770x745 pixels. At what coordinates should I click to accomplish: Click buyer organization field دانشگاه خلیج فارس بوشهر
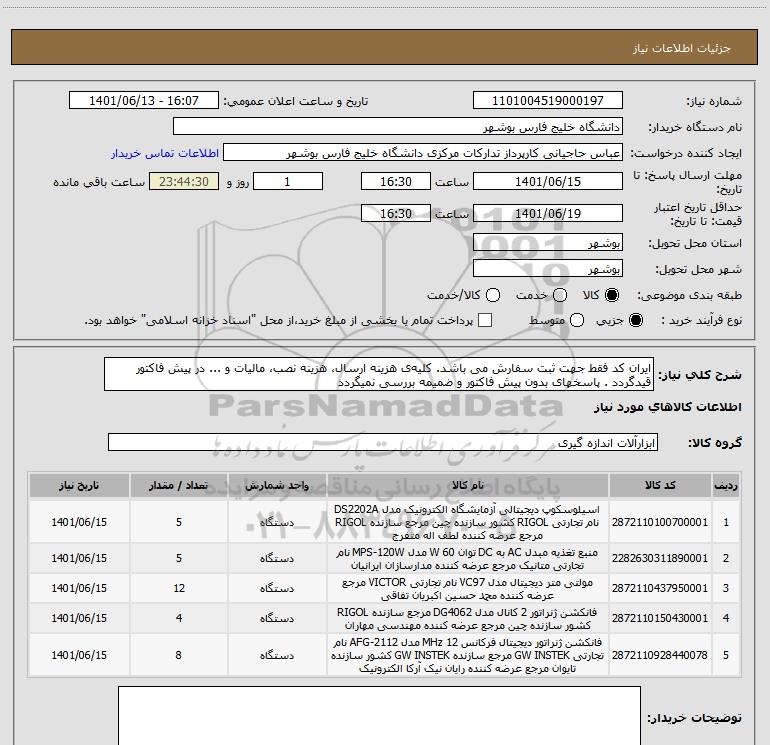click(398, 127)
